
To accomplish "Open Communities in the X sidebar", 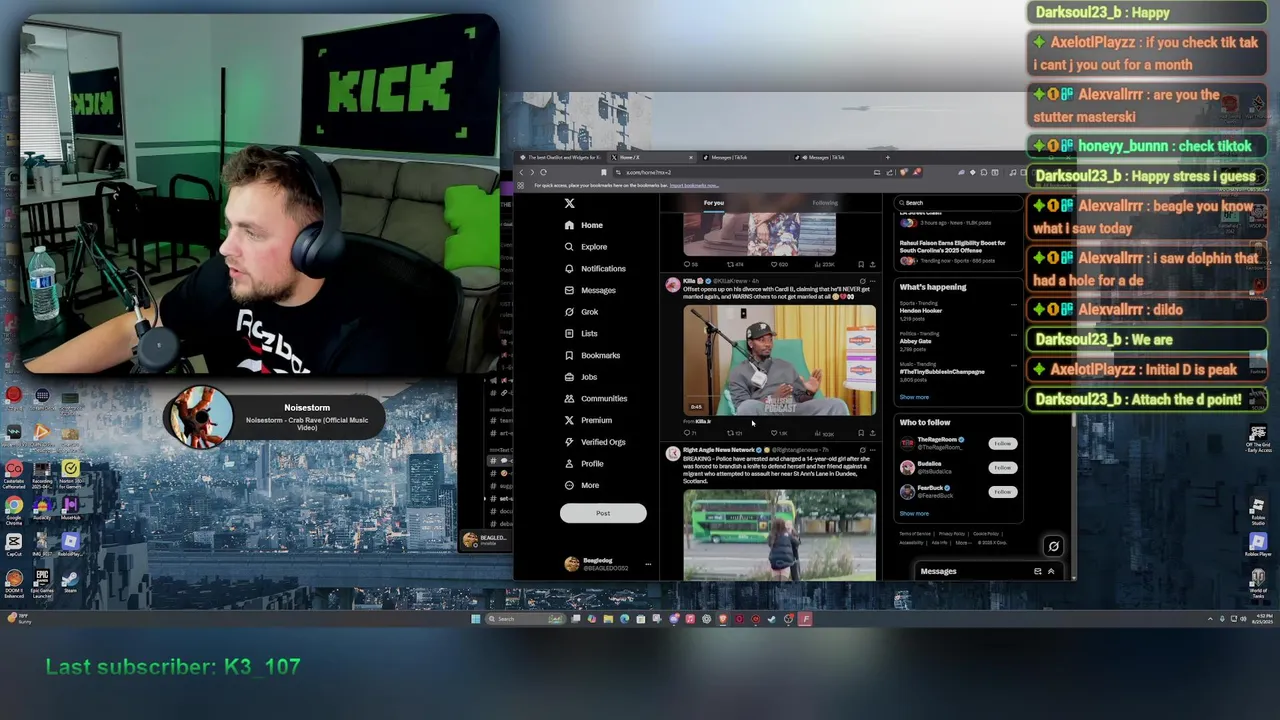I will (596, 399).
